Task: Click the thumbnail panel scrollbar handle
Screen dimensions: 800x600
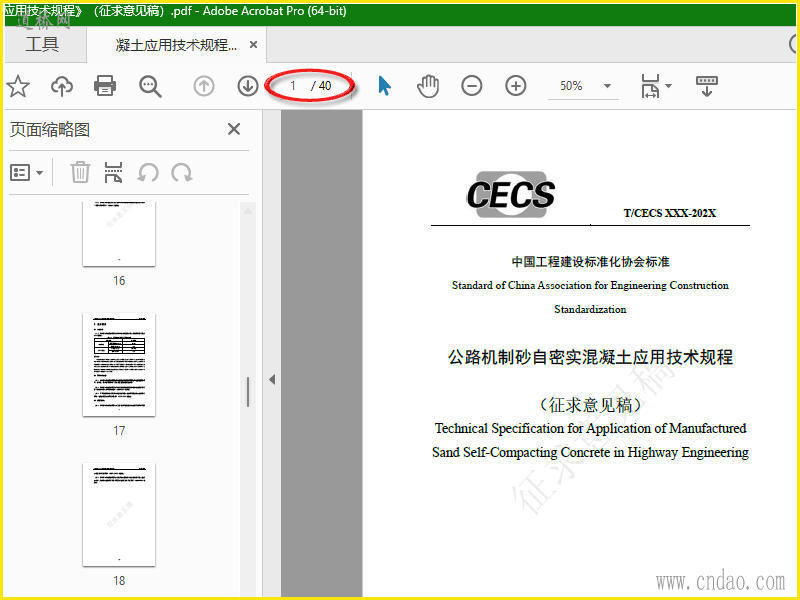Action: [x=248, y=392]
